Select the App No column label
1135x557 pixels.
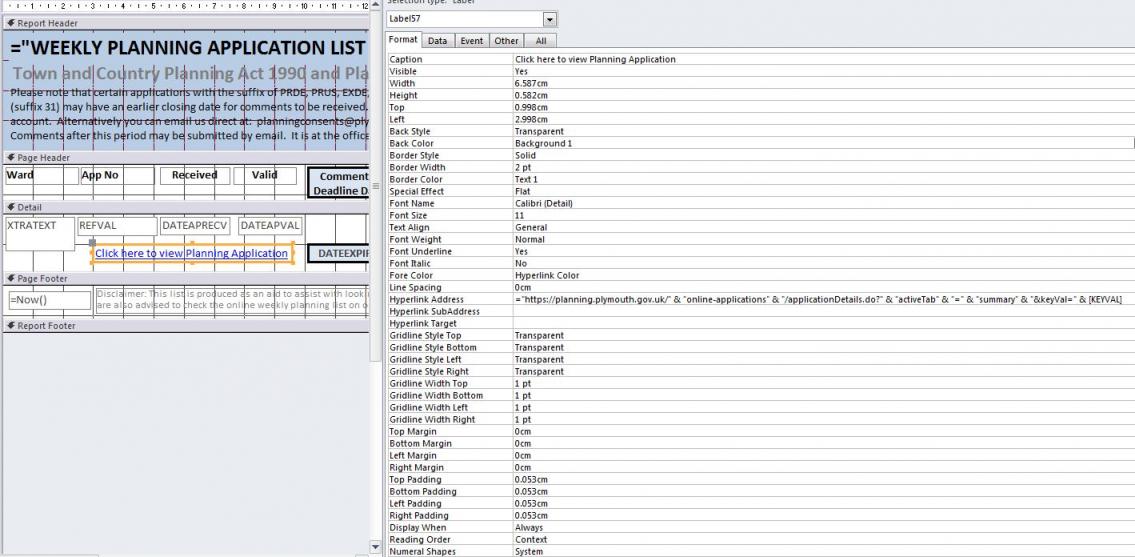(117, 175)
